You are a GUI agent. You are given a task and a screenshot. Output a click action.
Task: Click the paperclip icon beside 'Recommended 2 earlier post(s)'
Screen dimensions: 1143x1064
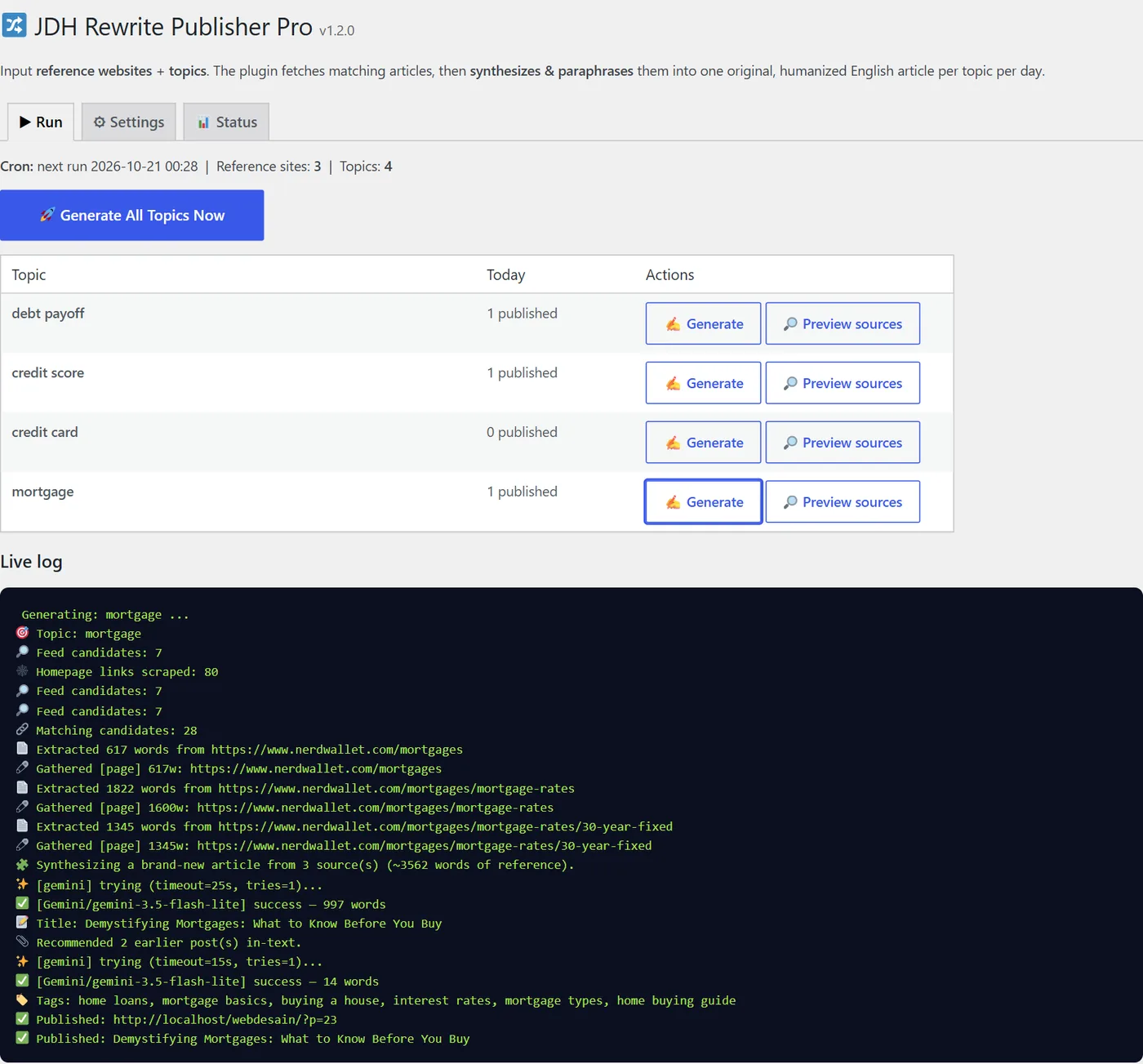(x=22, y=942)
